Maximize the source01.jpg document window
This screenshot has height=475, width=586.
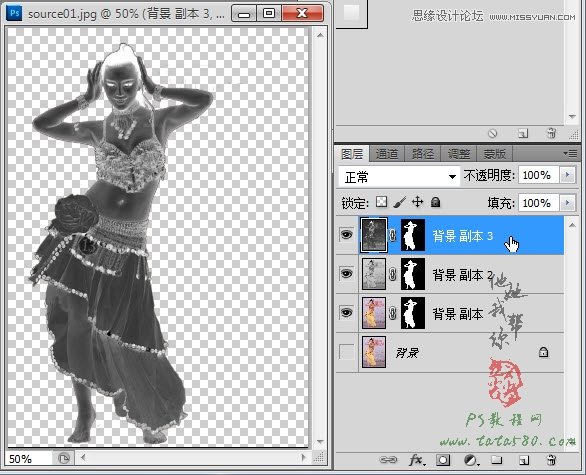tap(269, 13)
